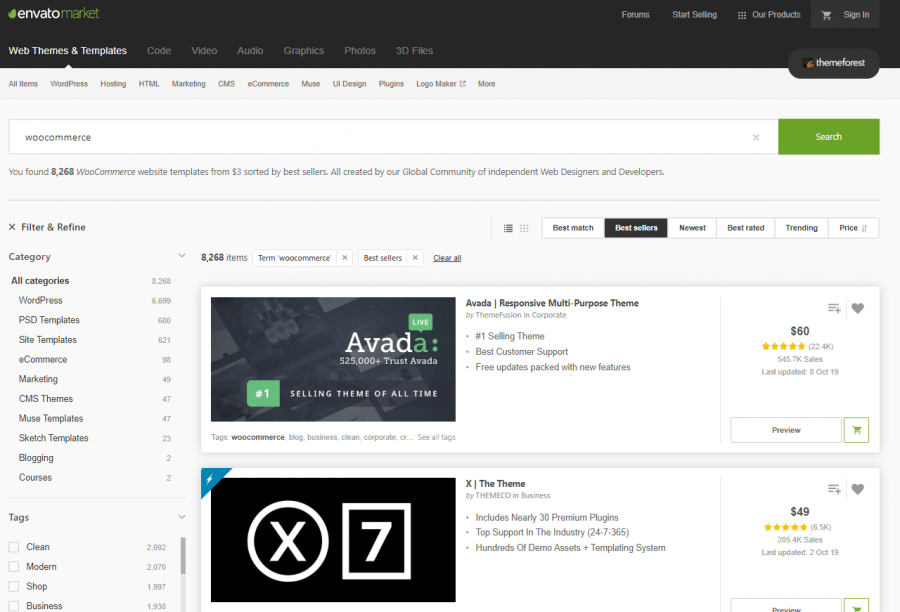Sort results by Price

[x=852, y=228]
